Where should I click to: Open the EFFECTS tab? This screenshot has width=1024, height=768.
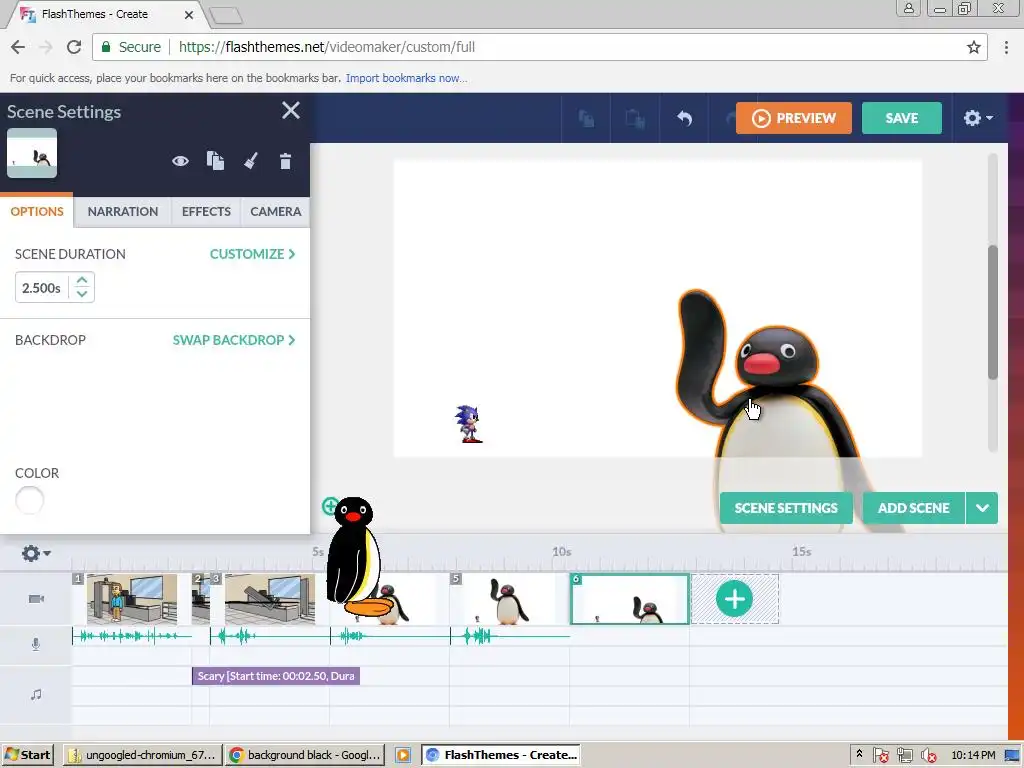[x=206, y=212]
